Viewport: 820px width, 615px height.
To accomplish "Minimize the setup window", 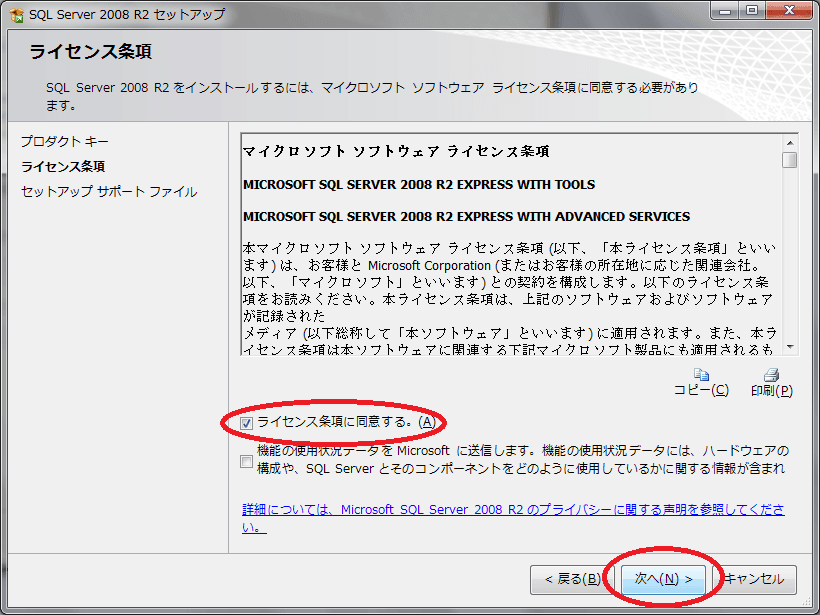I will [723, 10].
